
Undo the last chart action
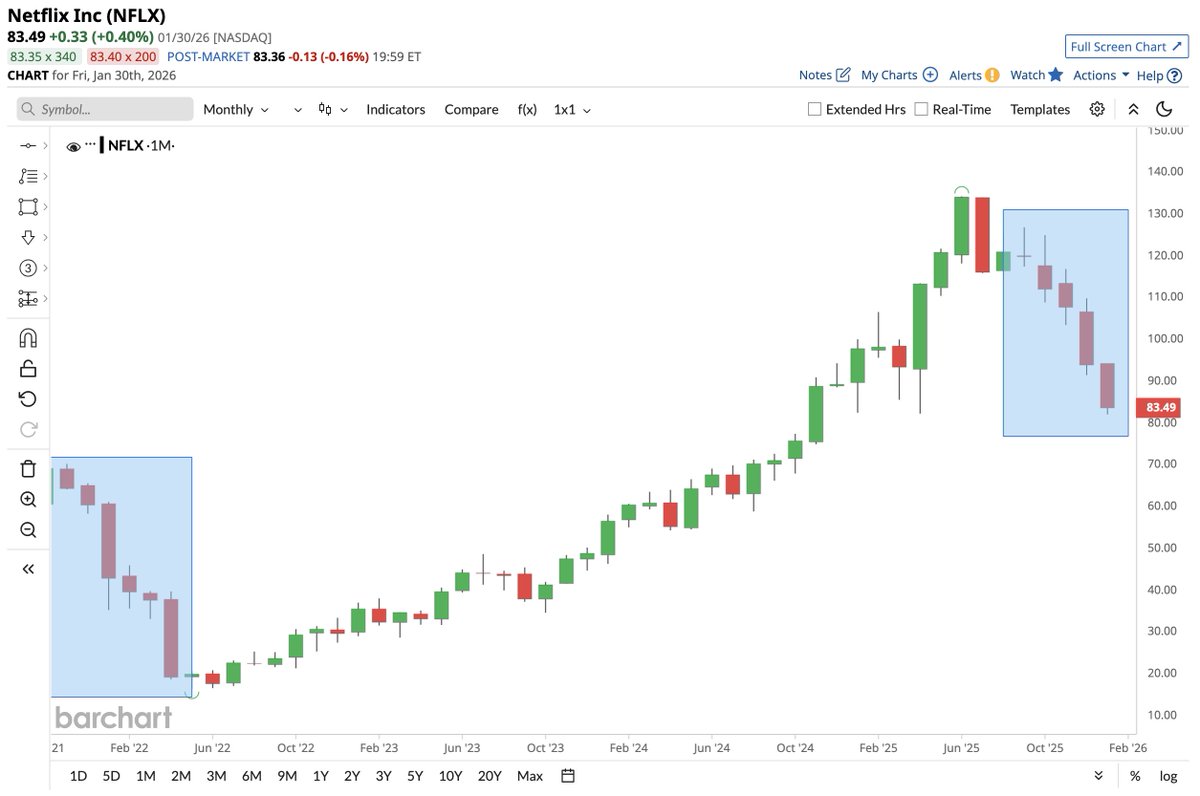coord(28,399)
